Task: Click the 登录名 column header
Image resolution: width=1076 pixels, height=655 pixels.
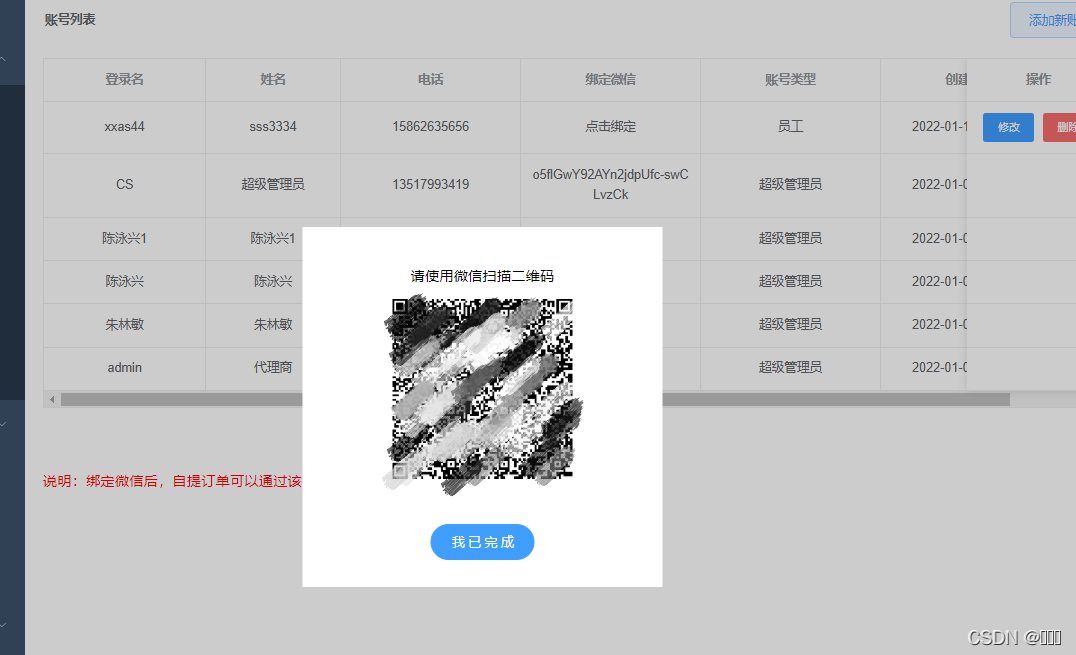Action: 124,79
